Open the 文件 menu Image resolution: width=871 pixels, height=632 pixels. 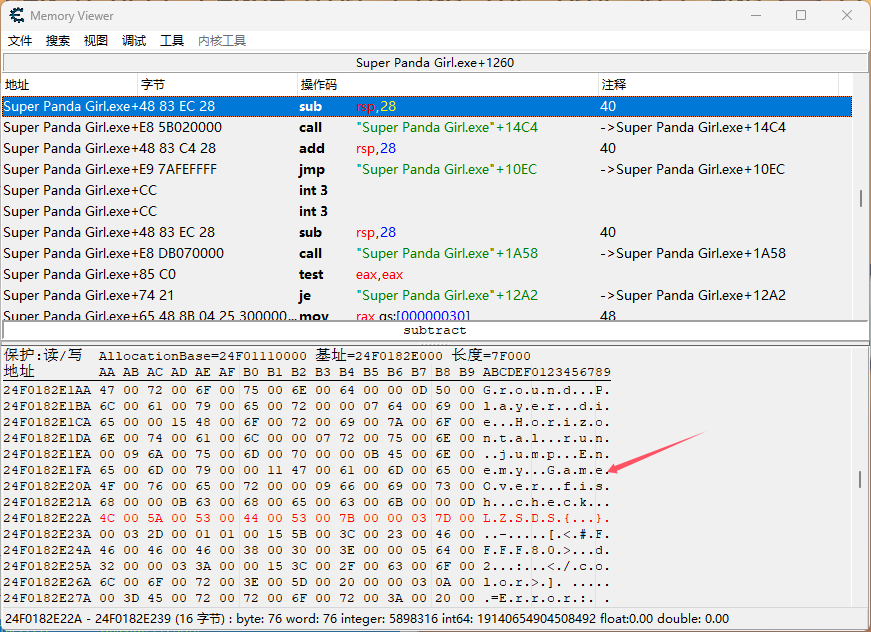[x=20, y=41]
